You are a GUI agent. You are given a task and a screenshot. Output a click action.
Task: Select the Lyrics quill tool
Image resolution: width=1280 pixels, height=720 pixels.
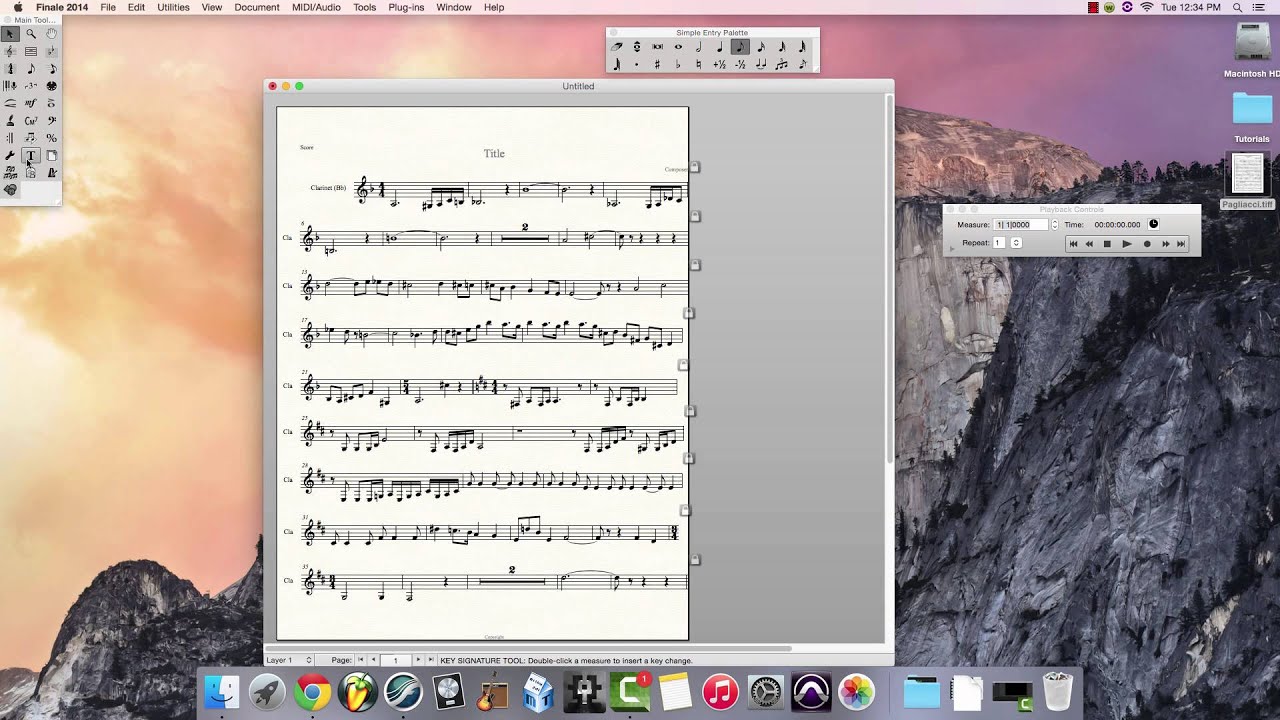[x=10, y=120]
